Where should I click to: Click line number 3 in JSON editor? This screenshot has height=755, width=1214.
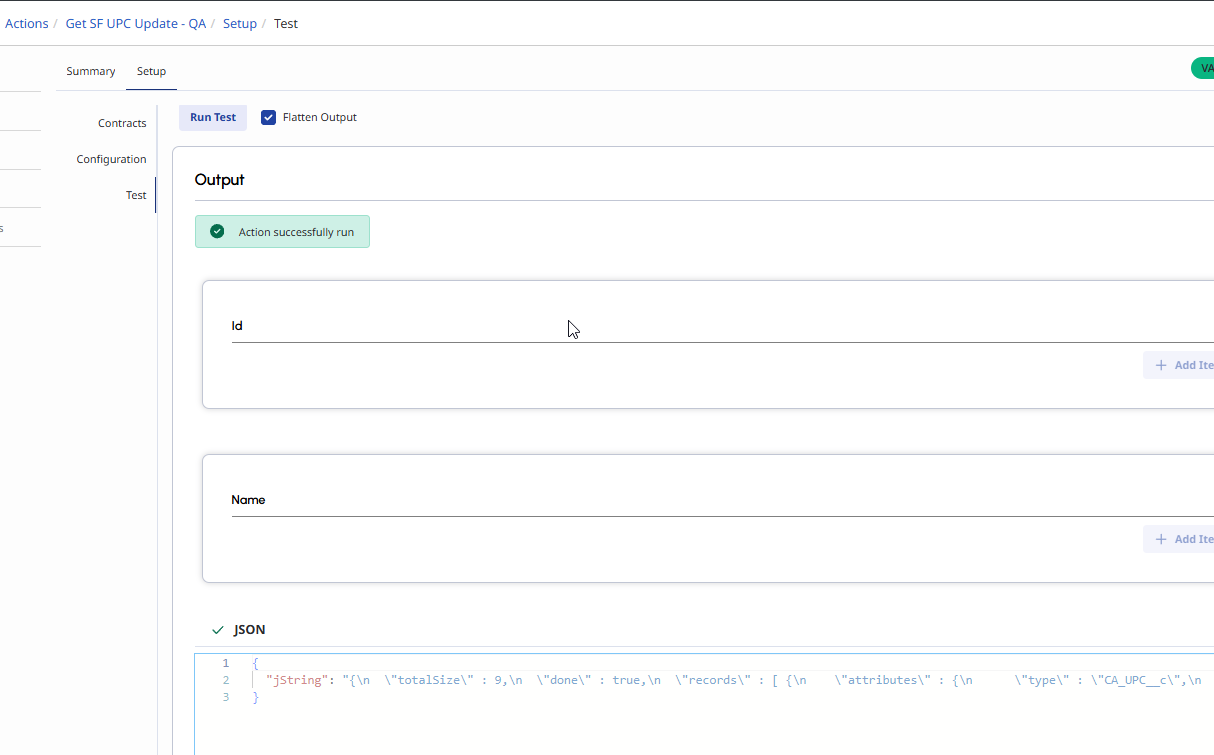coord(226,697)
